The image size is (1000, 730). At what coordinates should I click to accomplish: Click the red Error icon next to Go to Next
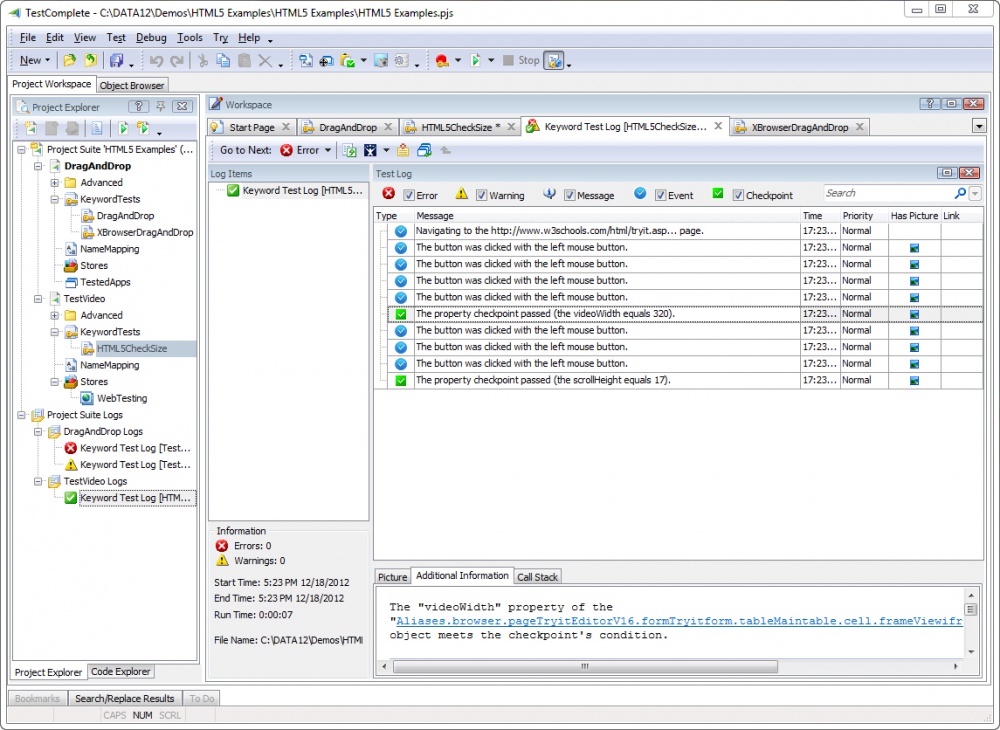[287, 150]
